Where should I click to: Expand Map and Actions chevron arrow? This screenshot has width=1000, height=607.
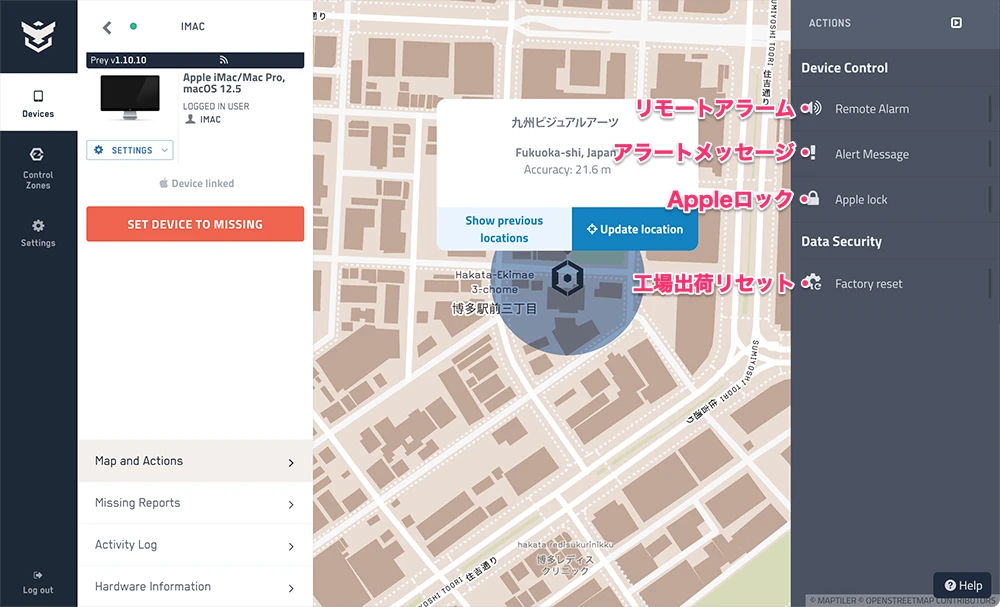click(291, 463)
